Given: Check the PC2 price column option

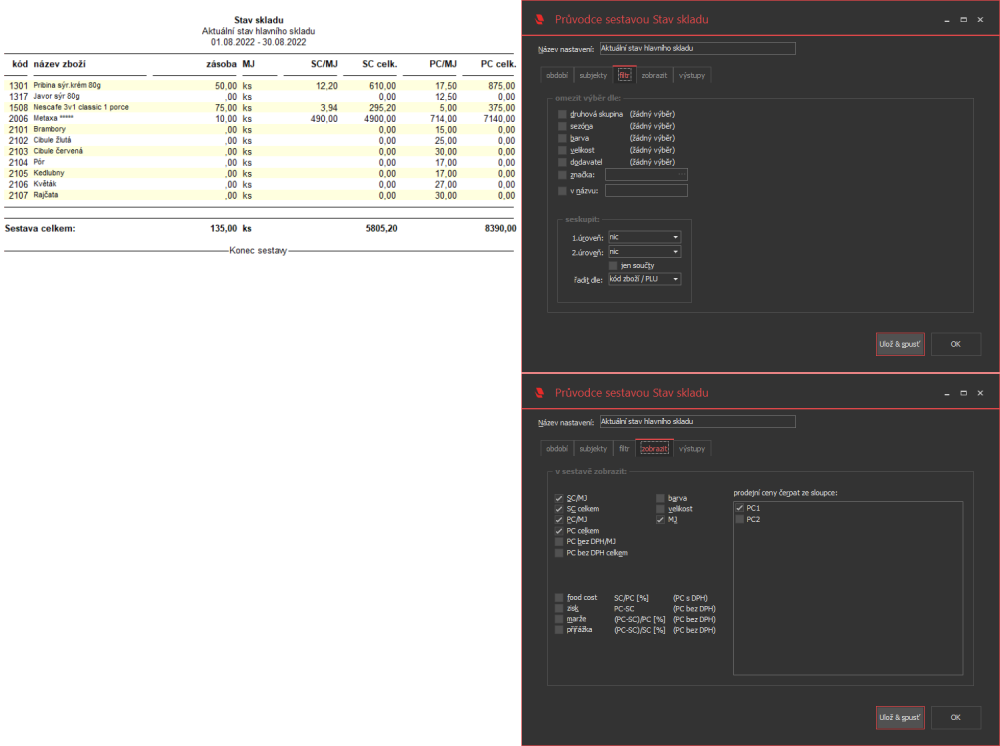Looking at the screenshot, I should (x=739, y=519).
